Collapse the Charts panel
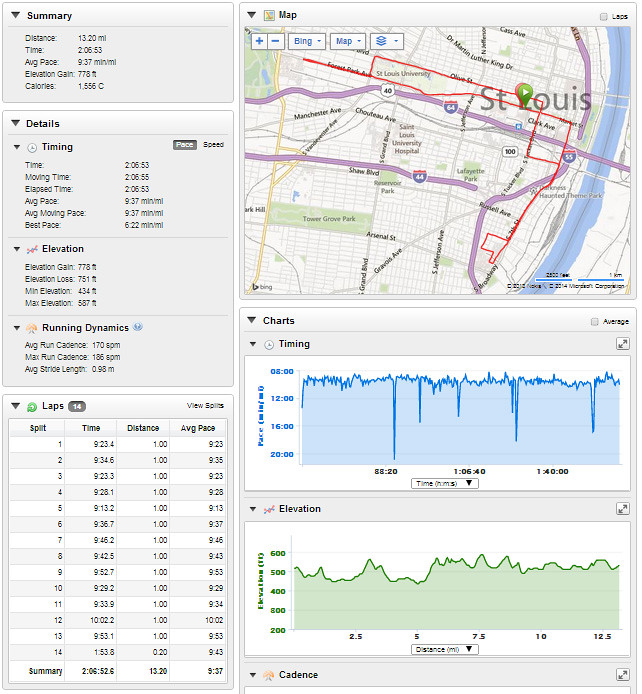Screen dimensions: 642x694 point(252,320)
